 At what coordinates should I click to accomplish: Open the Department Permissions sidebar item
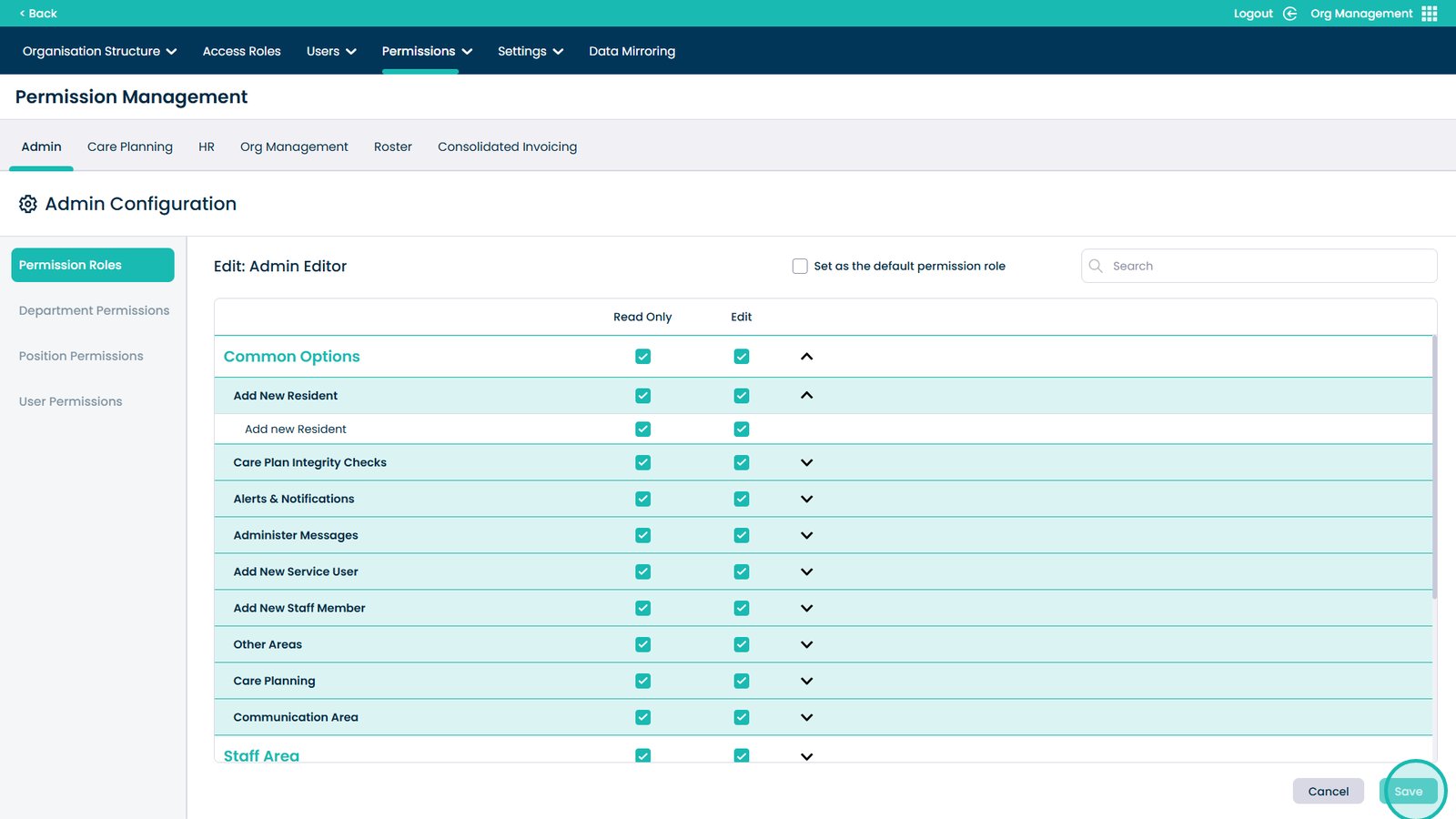point(94,310)
